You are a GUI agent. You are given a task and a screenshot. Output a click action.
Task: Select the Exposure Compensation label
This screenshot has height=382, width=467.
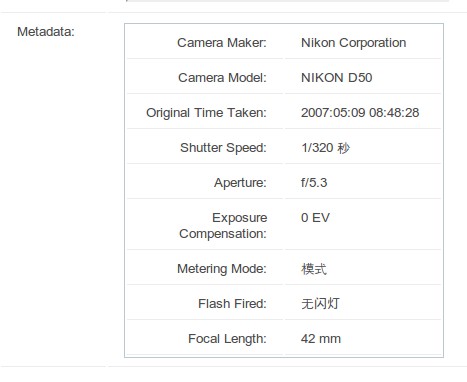tap(223, 226)
